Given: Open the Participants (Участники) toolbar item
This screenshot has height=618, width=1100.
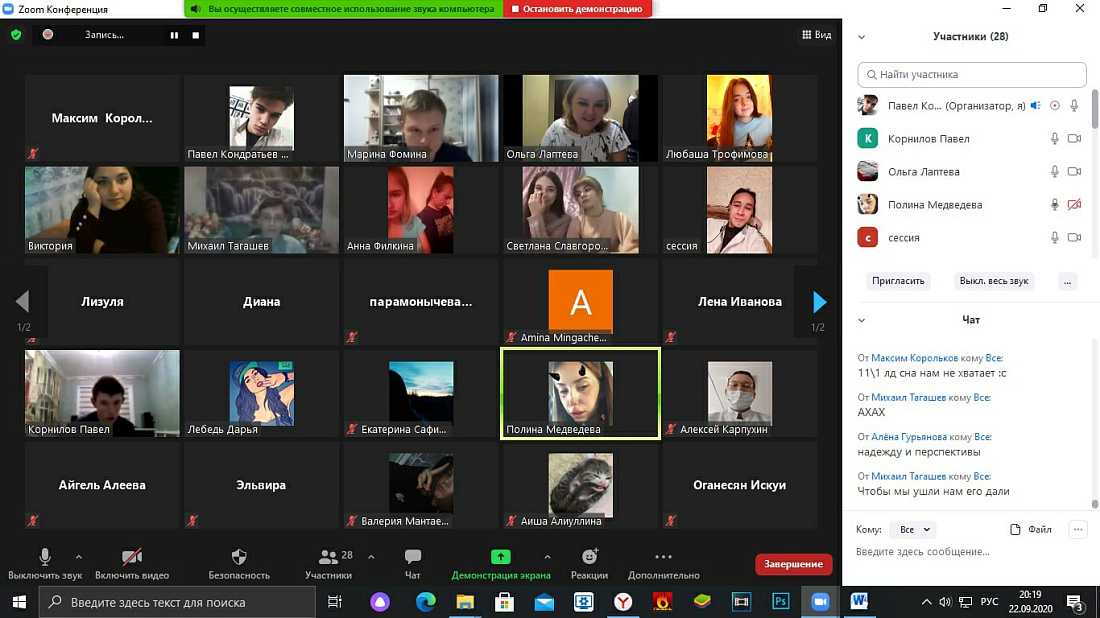Looking at the screenshot, I should [328, 557].
